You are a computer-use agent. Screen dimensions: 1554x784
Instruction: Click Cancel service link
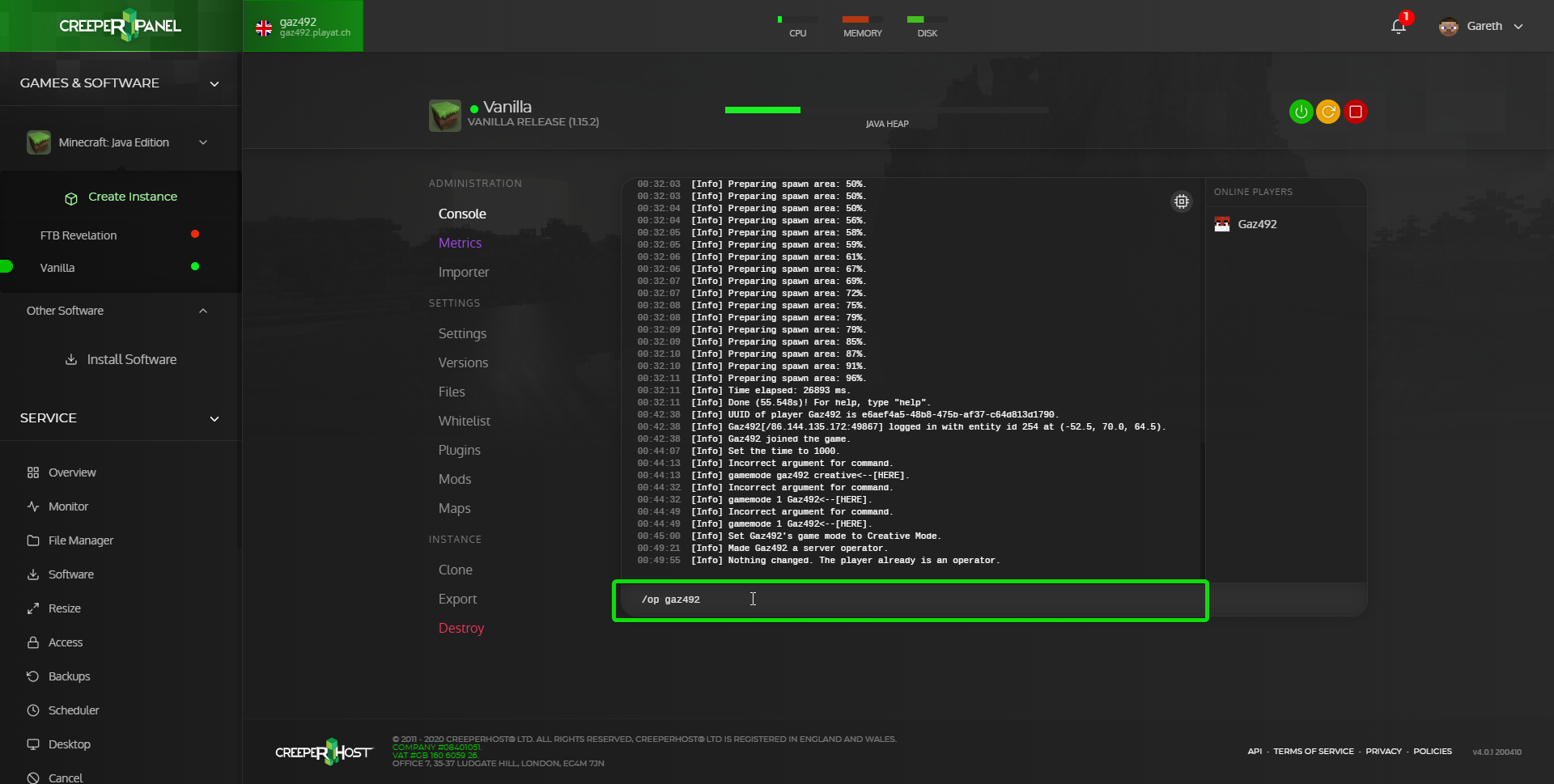point(66,778)
